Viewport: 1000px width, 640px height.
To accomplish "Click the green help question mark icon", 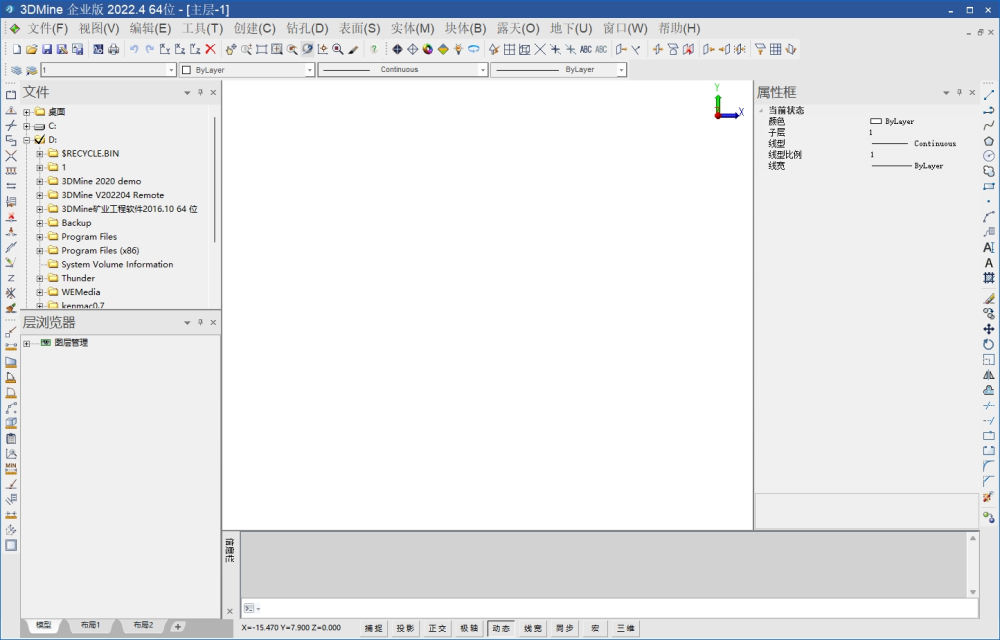I will tap(374, 49).
